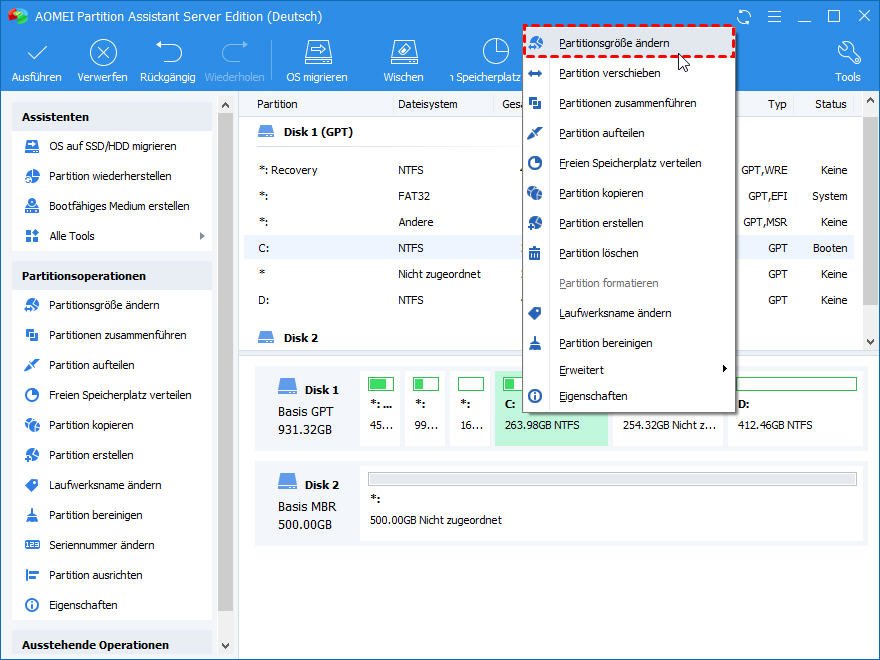The image size is (880, 660).
Task: Click the Ausführen checkmark toolbar button
Action: coord(37,61)
